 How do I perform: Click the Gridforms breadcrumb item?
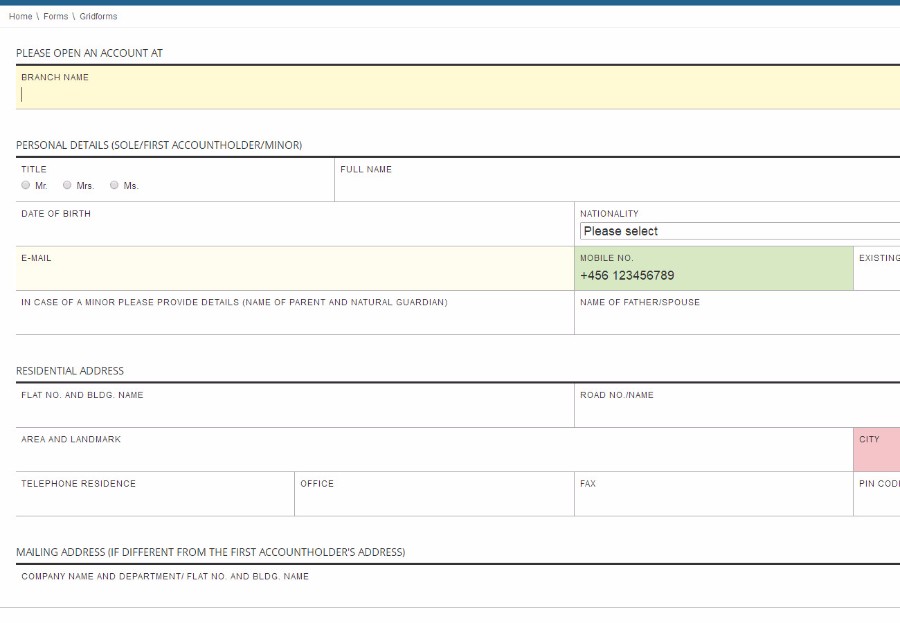pyautogui.click(x=98, y=17)
